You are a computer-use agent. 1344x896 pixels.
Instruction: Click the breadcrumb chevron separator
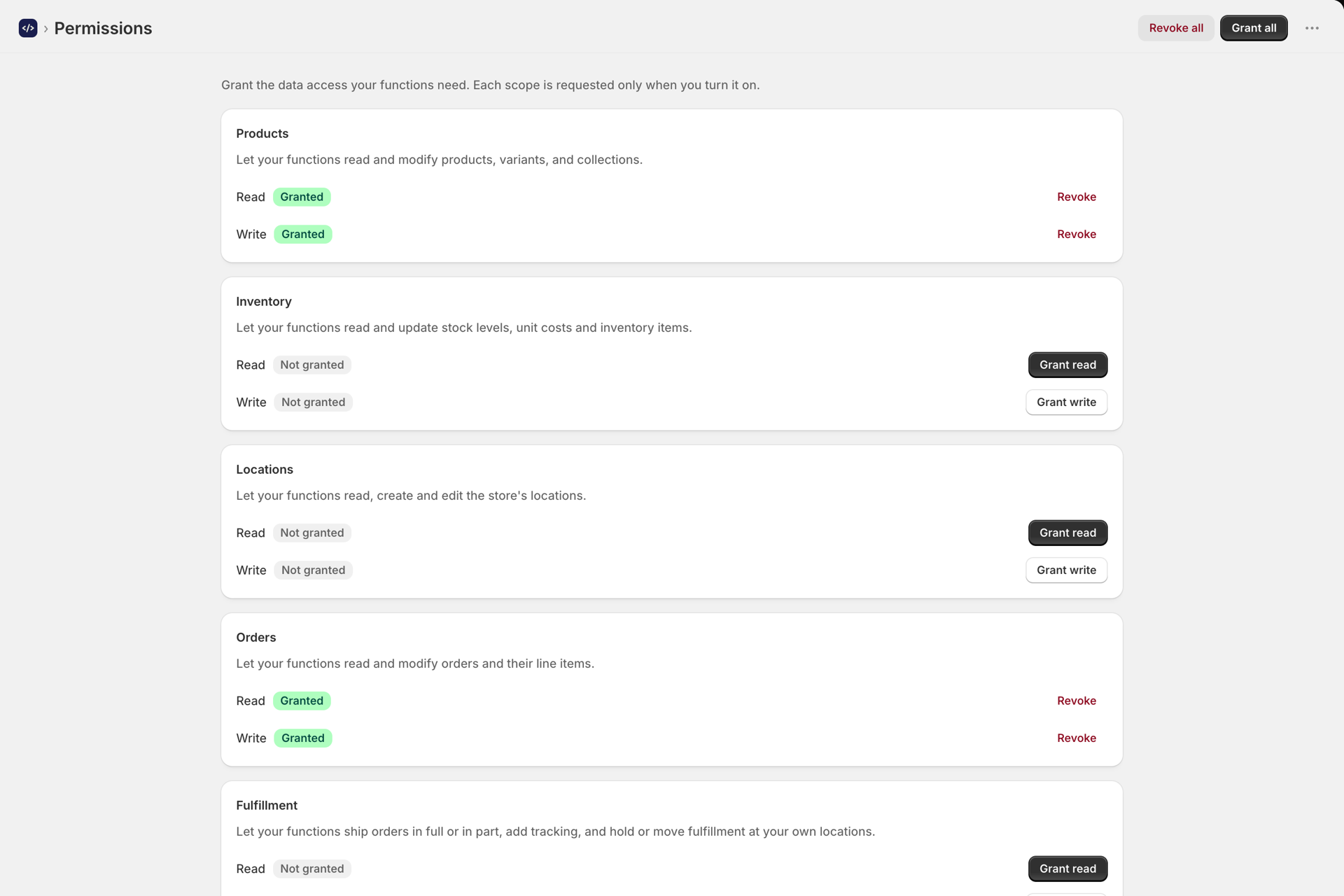click(45, 29)
